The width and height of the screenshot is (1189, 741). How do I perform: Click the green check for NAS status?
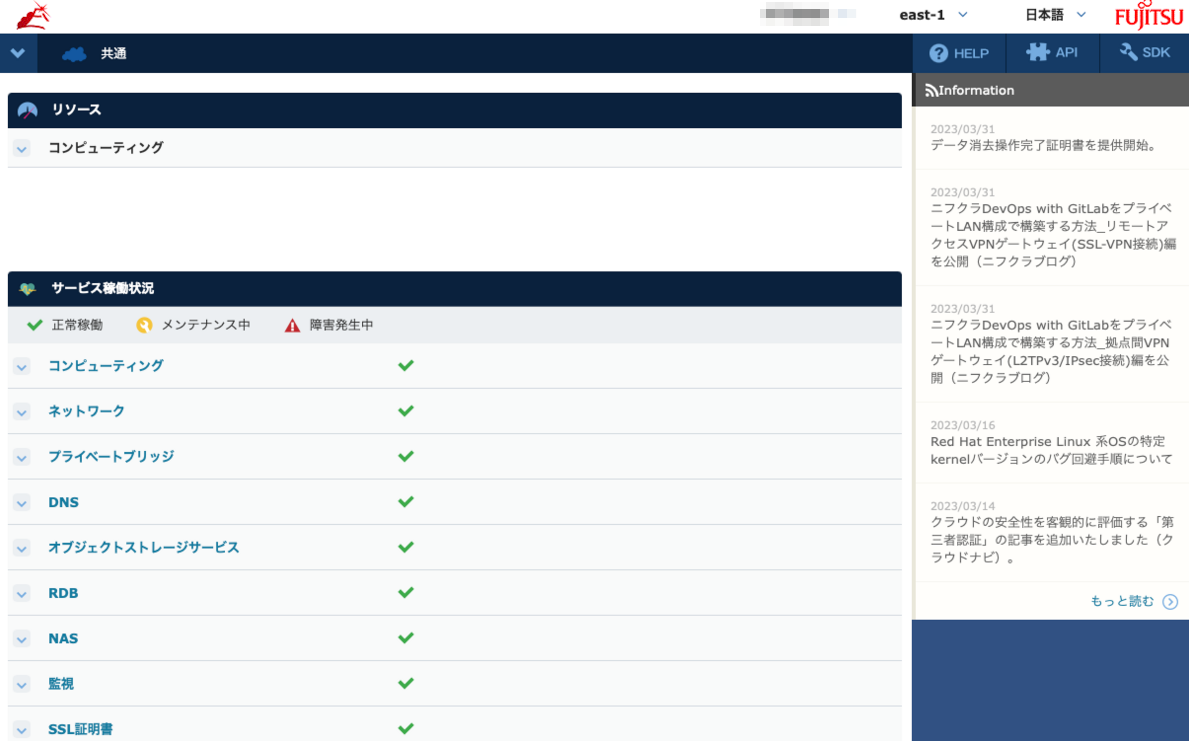(x=405, y=638)
